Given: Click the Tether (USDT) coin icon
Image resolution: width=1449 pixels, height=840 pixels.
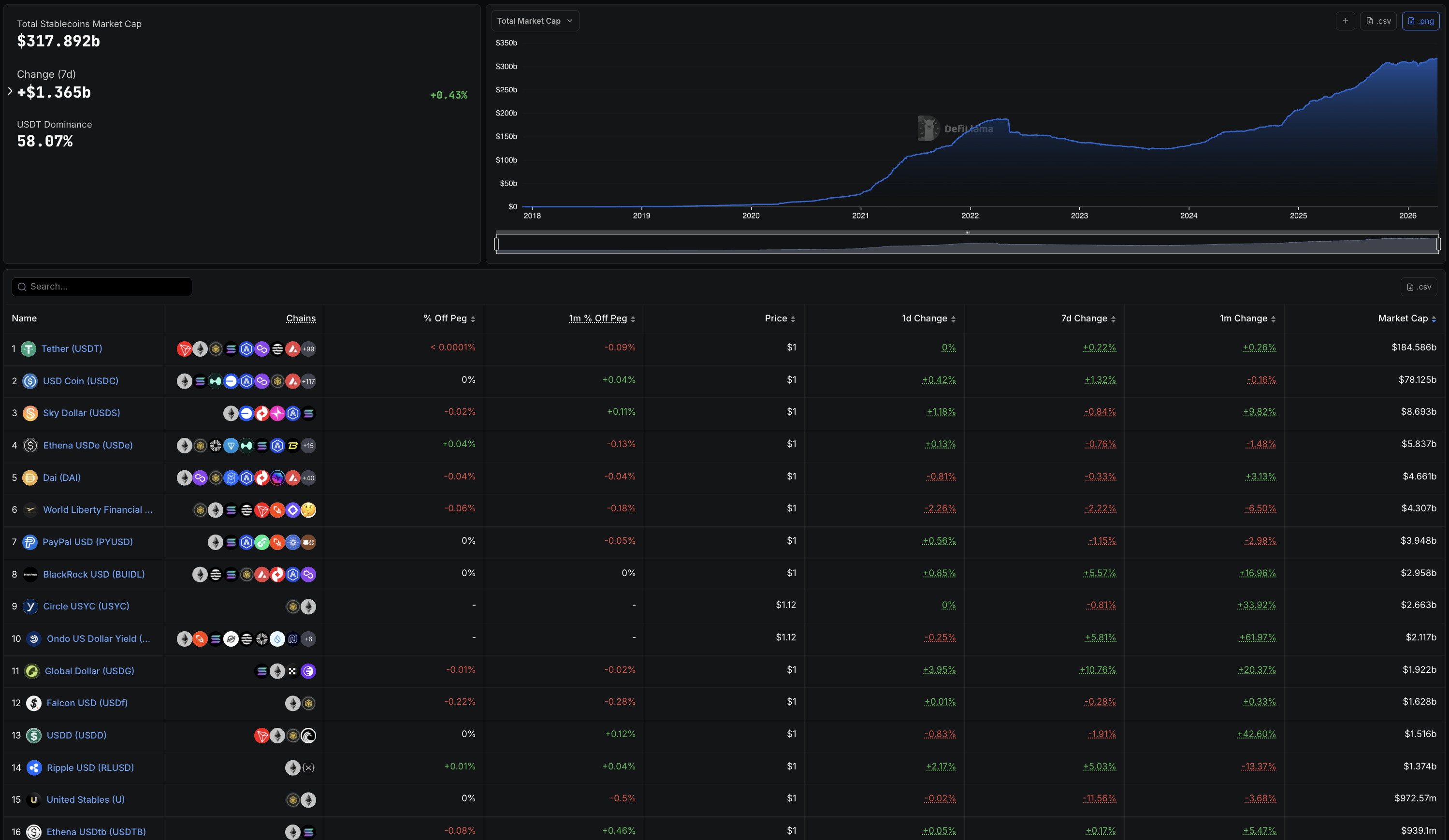Looking at the screenshot, I should [29, 348].
